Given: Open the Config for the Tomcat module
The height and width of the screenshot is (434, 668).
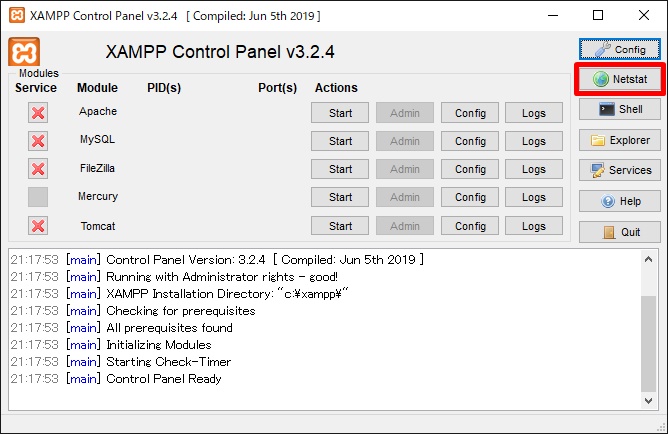Looking at the screenshot, I should coord(470,226).
